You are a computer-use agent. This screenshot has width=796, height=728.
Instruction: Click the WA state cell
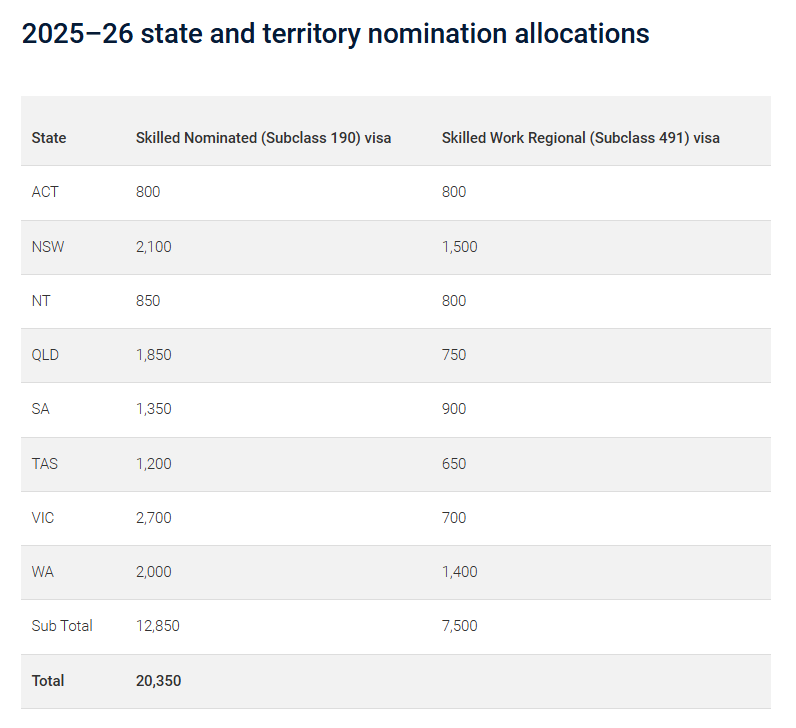42,572
